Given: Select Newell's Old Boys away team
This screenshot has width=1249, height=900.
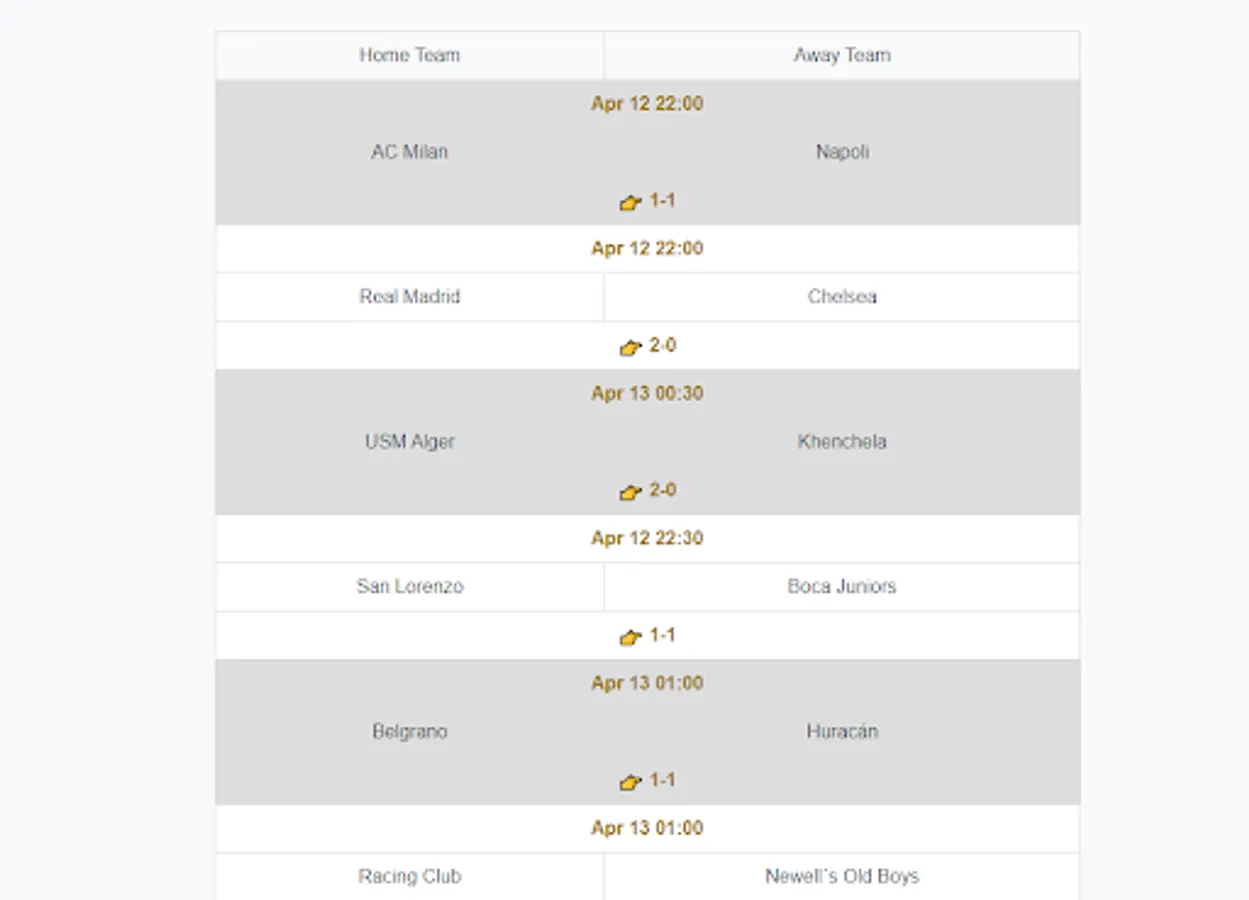Looking at the screenshot, I should pos(842,877).
